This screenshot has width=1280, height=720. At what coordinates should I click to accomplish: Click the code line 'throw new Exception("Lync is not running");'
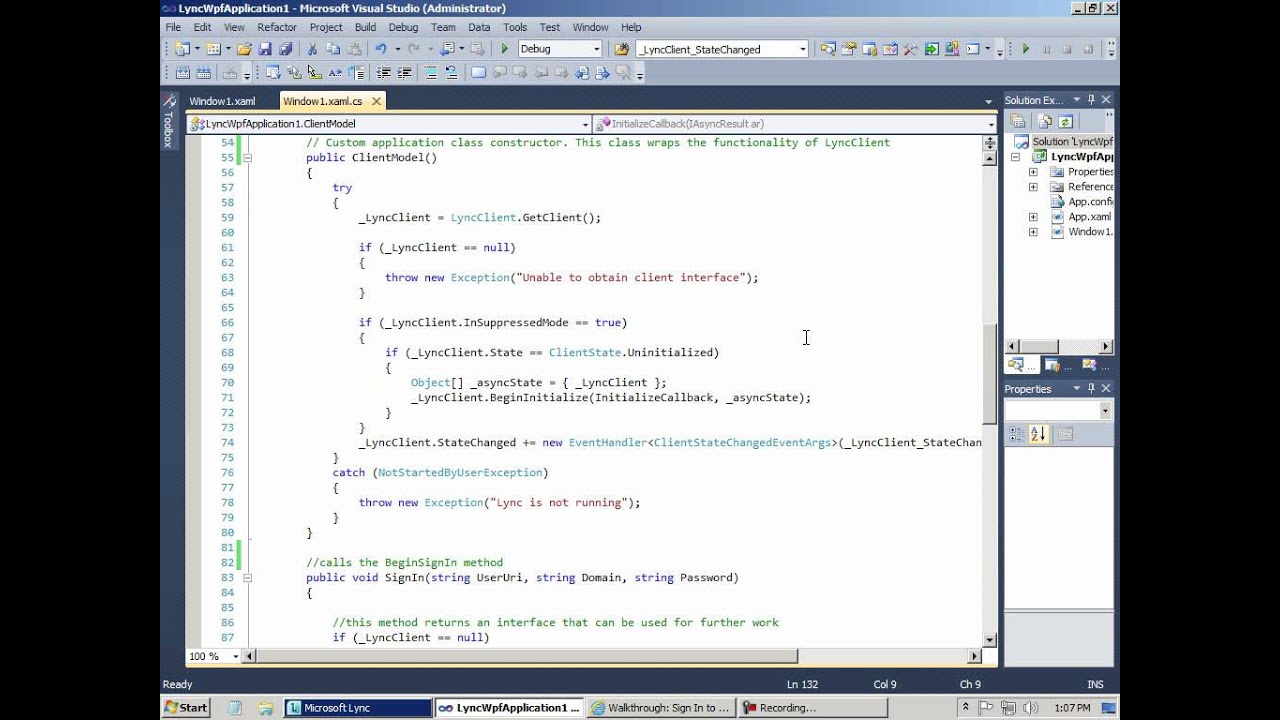499,503
